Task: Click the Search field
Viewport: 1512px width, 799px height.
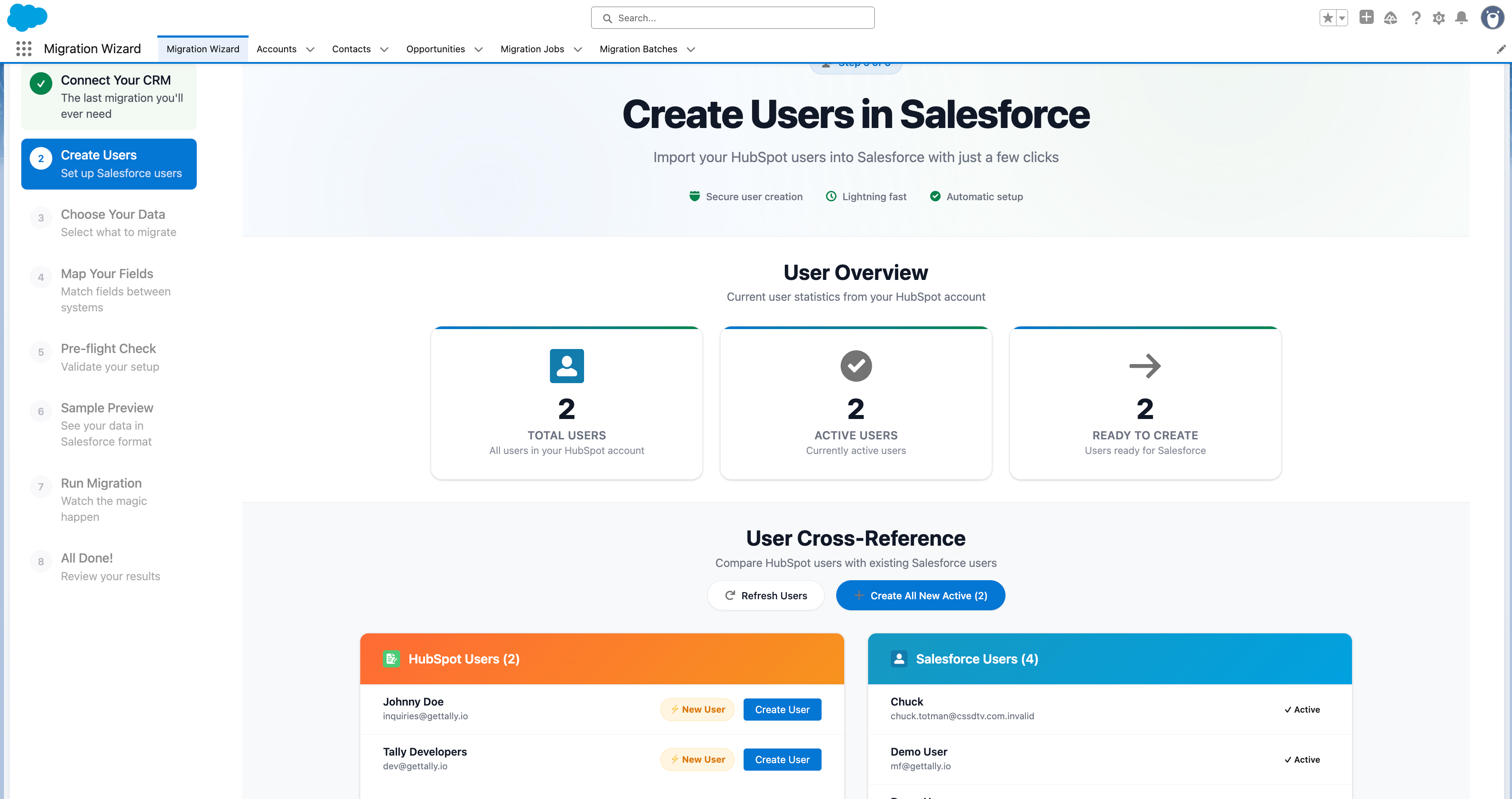Action: pyautogui.click(x=732, y=18)
